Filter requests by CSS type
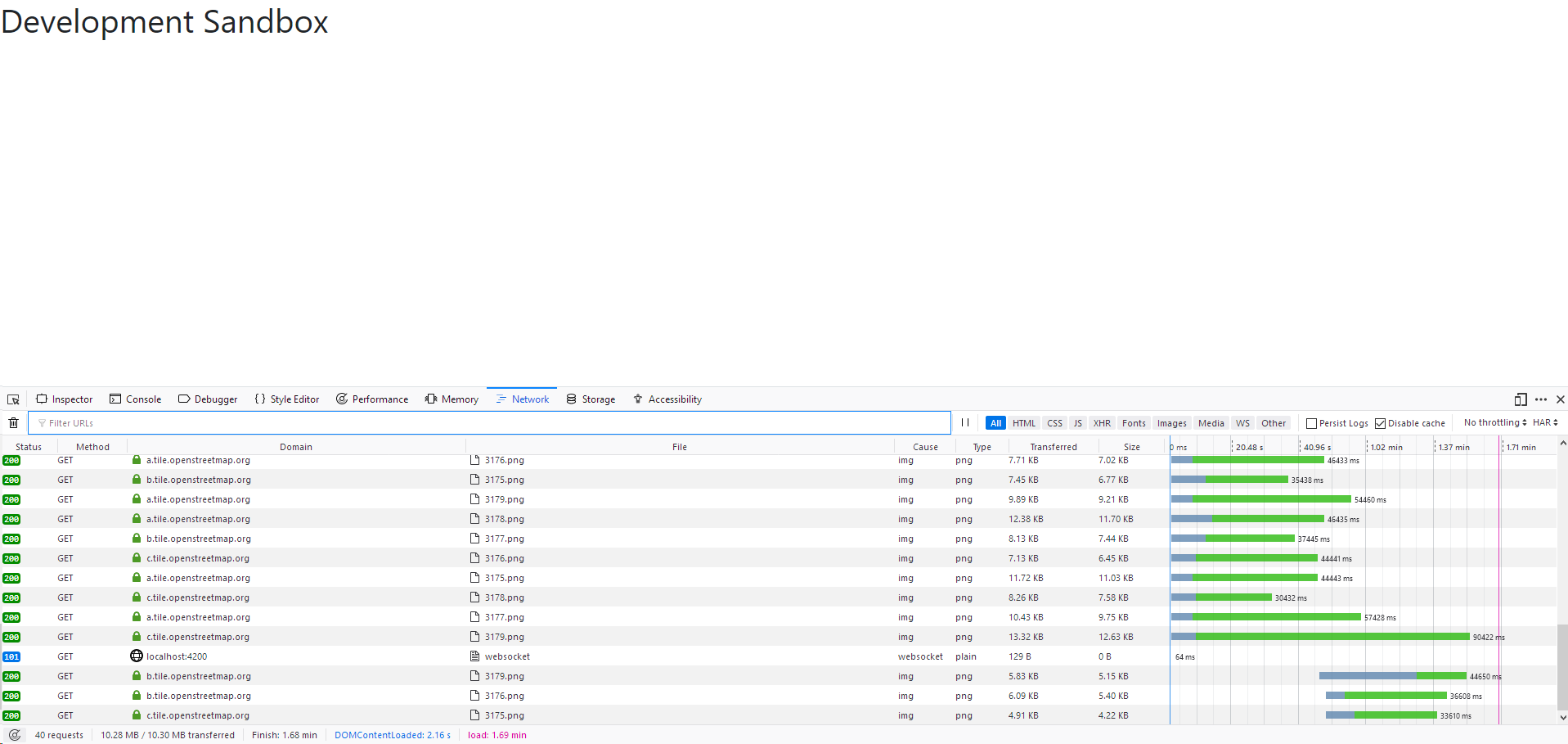 pos(1055,423)
